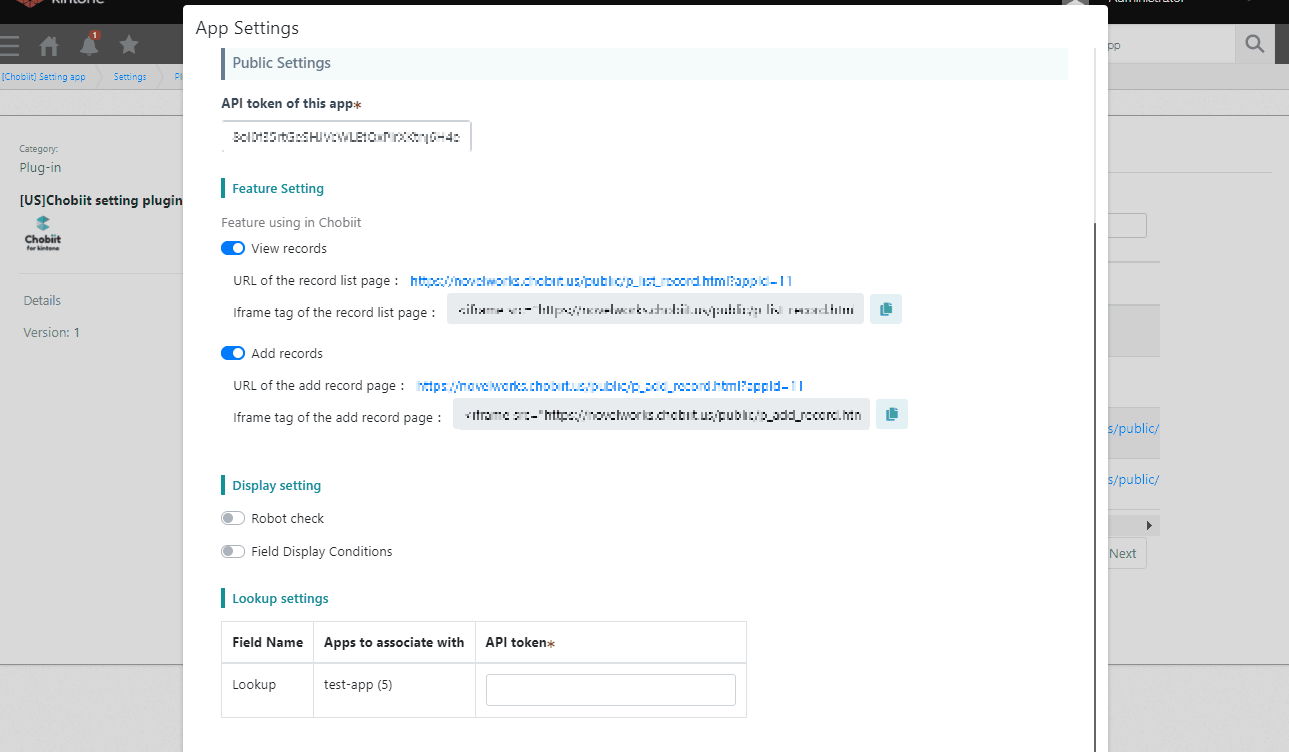Open notifications bell icon
The width and height of the screenshot is (1289, 752).
point(89,44)
